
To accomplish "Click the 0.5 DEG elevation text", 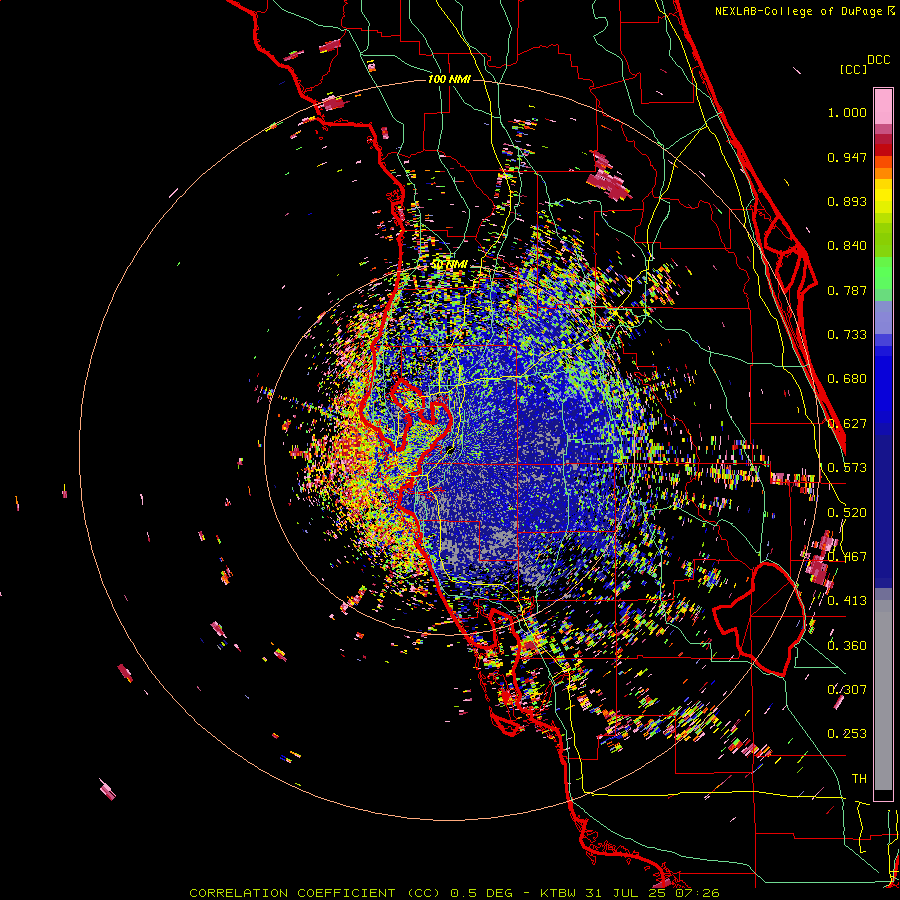I will 480,893.
